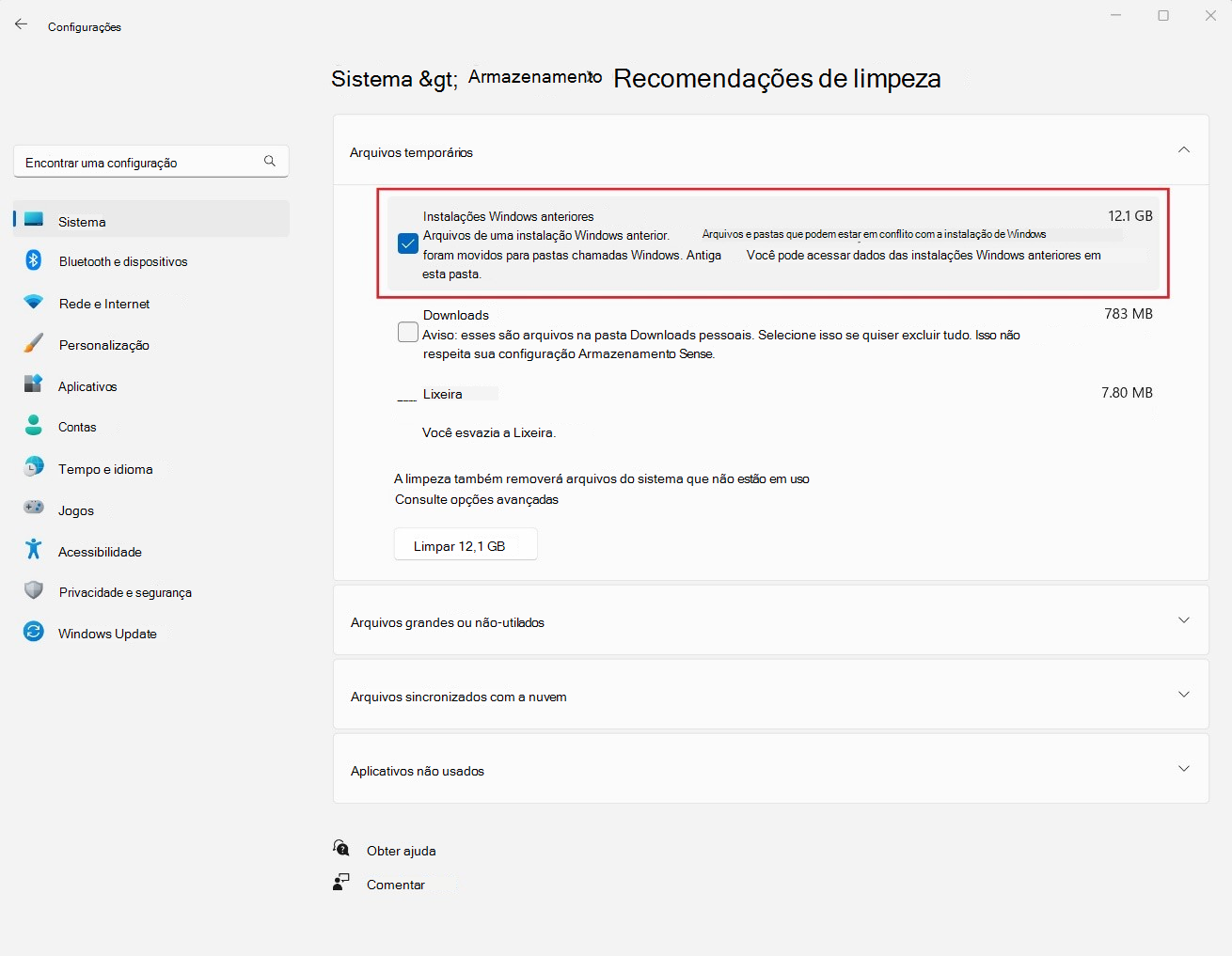Expand the Aplicativos não usados section
The width and height of the screenshot is (1232, 956).
[1184, 769]
